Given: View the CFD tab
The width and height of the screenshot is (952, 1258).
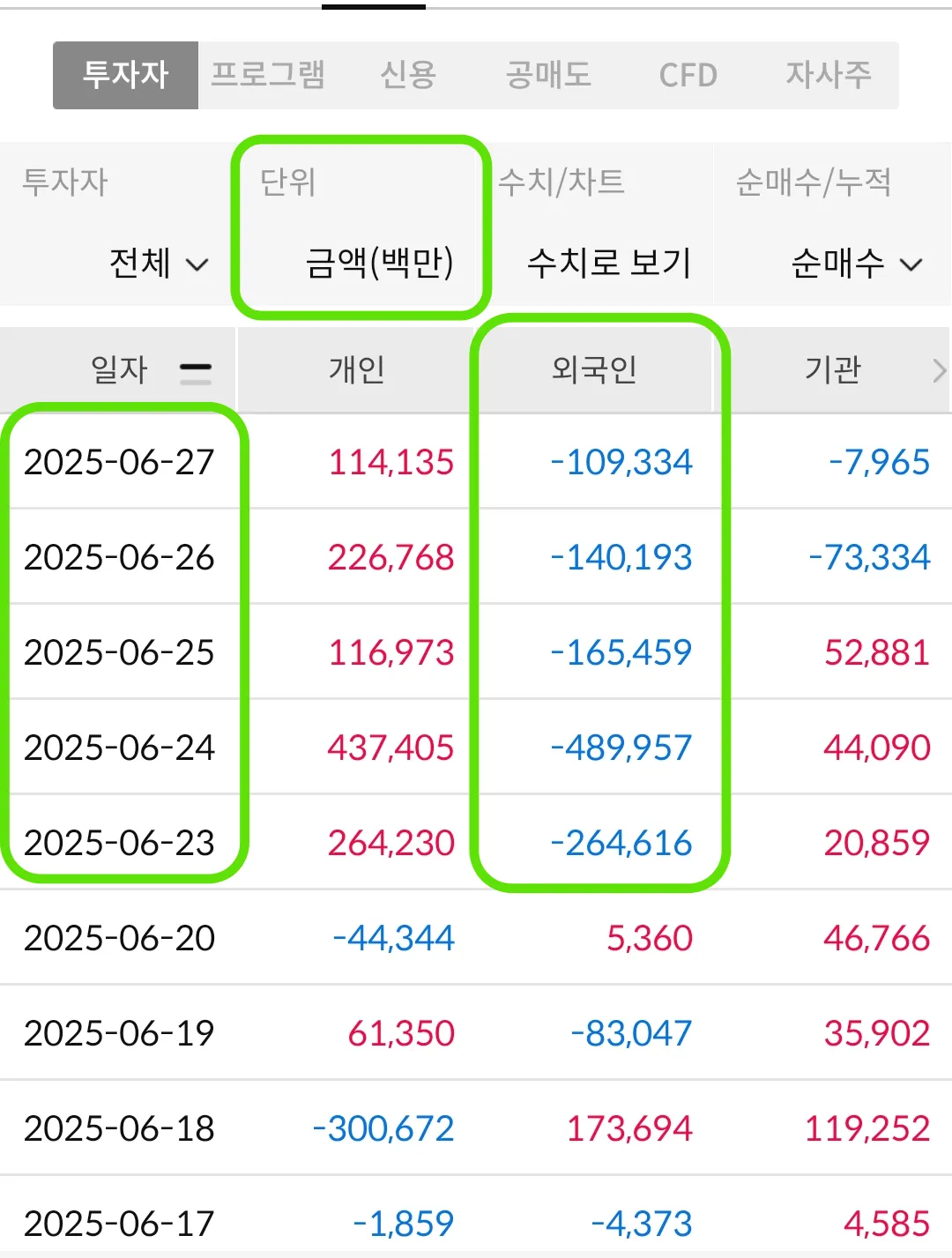Looking at the screenshot, I should click(688, 76).
